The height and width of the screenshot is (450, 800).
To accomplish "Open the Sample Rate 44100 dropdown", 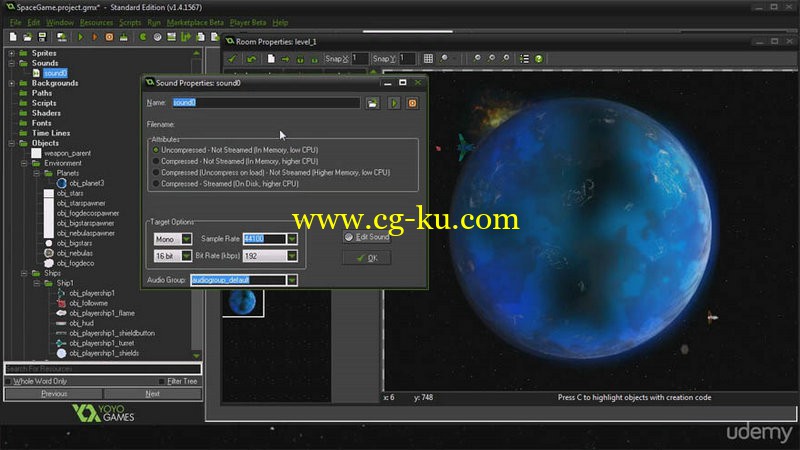I will click(292, 239).
